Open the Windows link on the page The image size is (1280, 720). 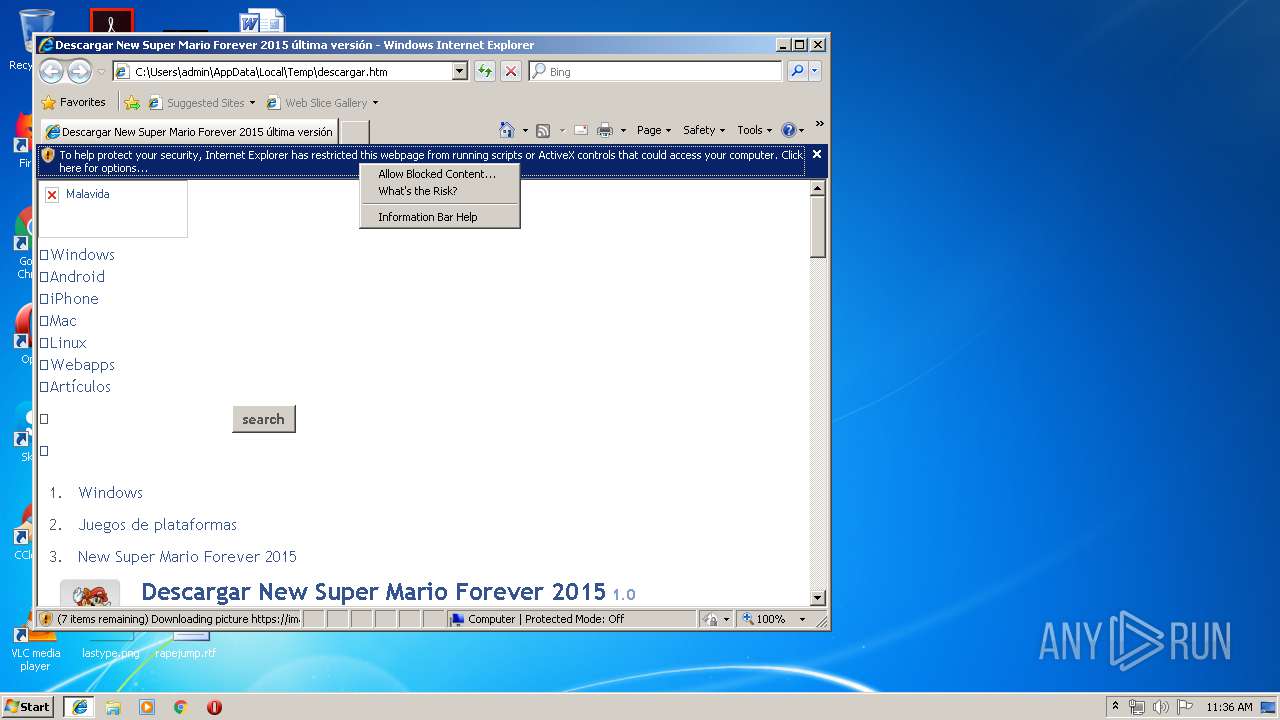82,255
